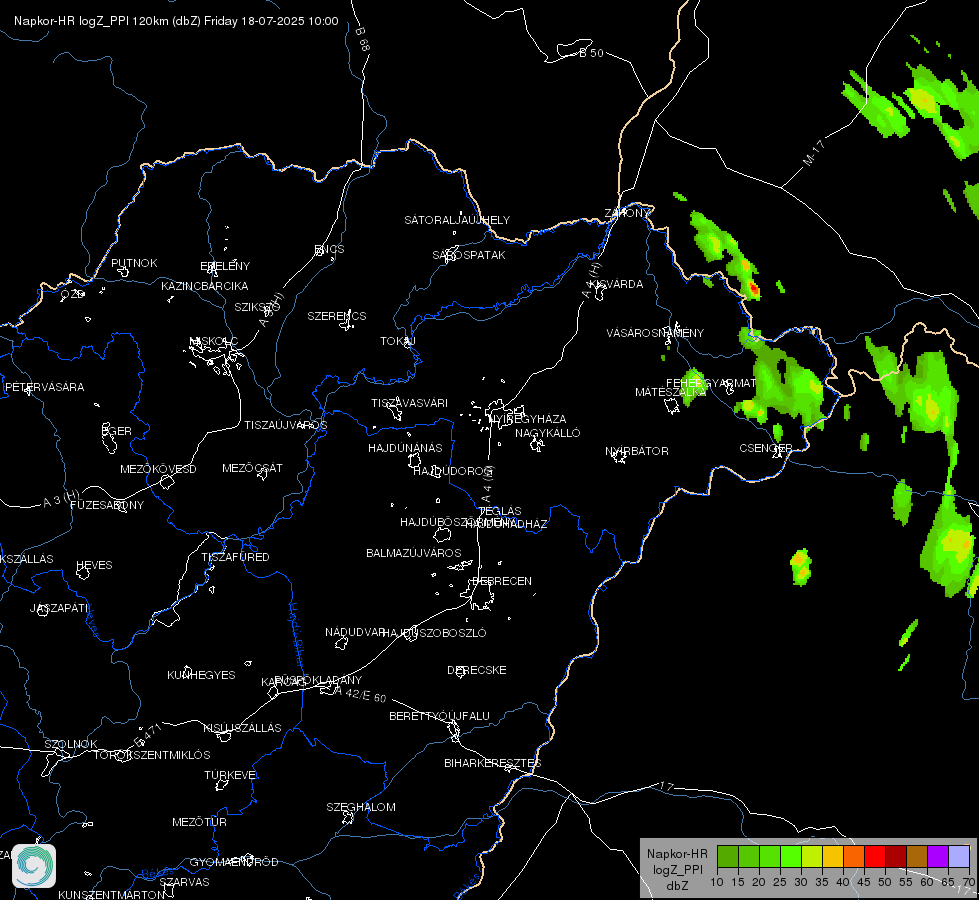Click the MATESZALKA town label
The width and height of the screenshot is (979, 900).
(x=671, y=392)
